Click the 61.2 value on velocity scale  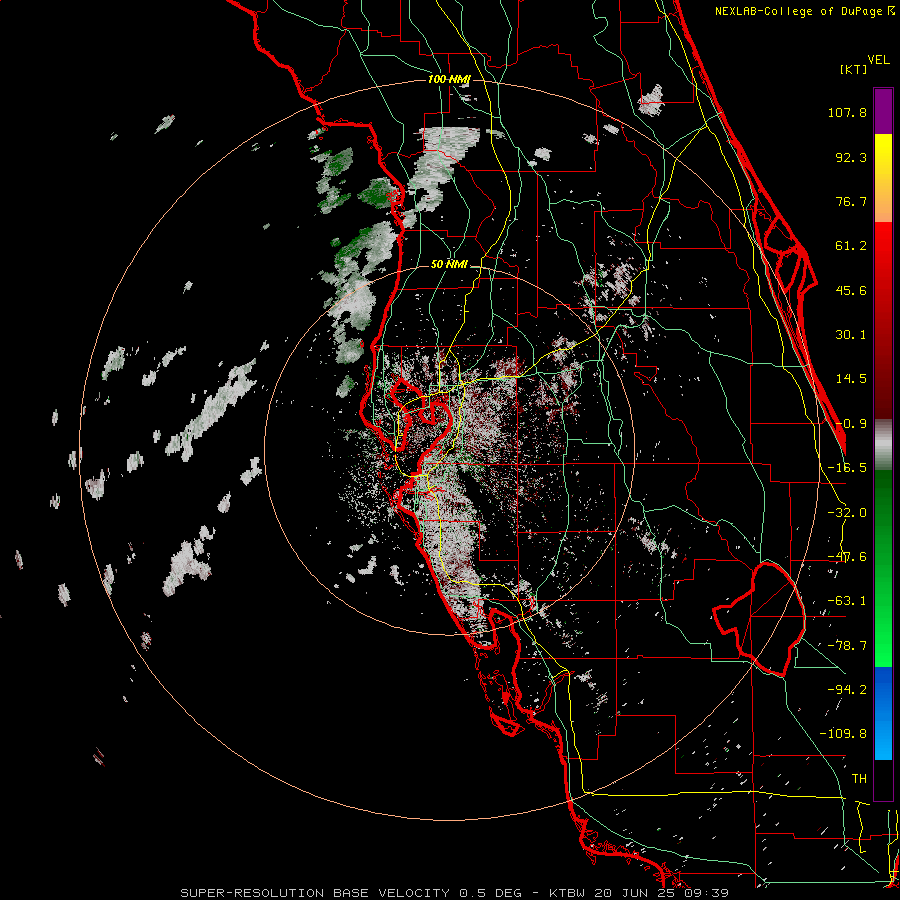851,246
